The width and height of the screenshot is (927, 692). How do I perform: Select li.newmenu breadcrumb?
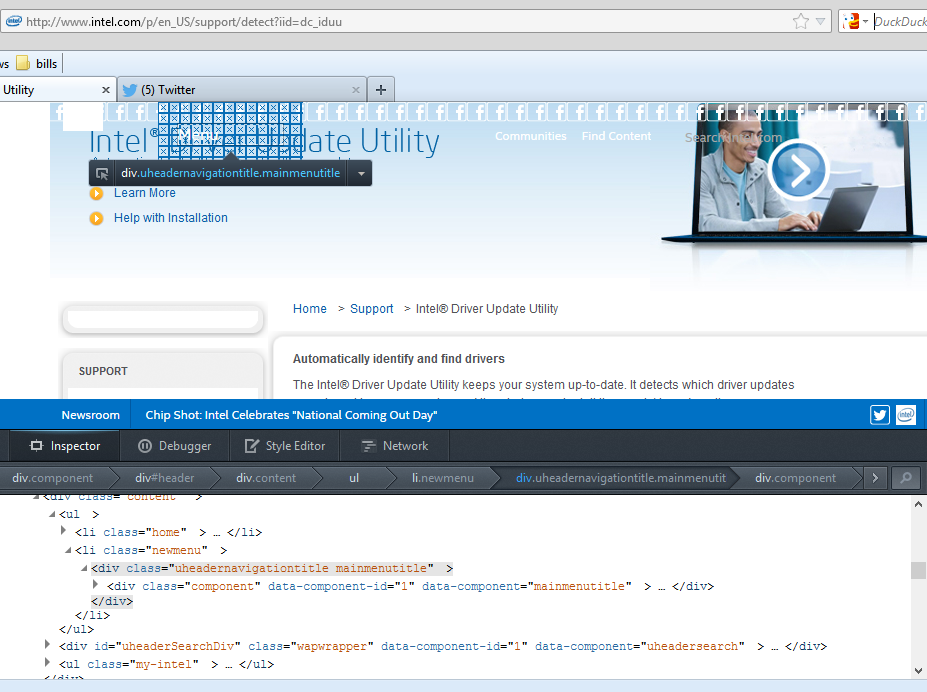click(443, 478)
